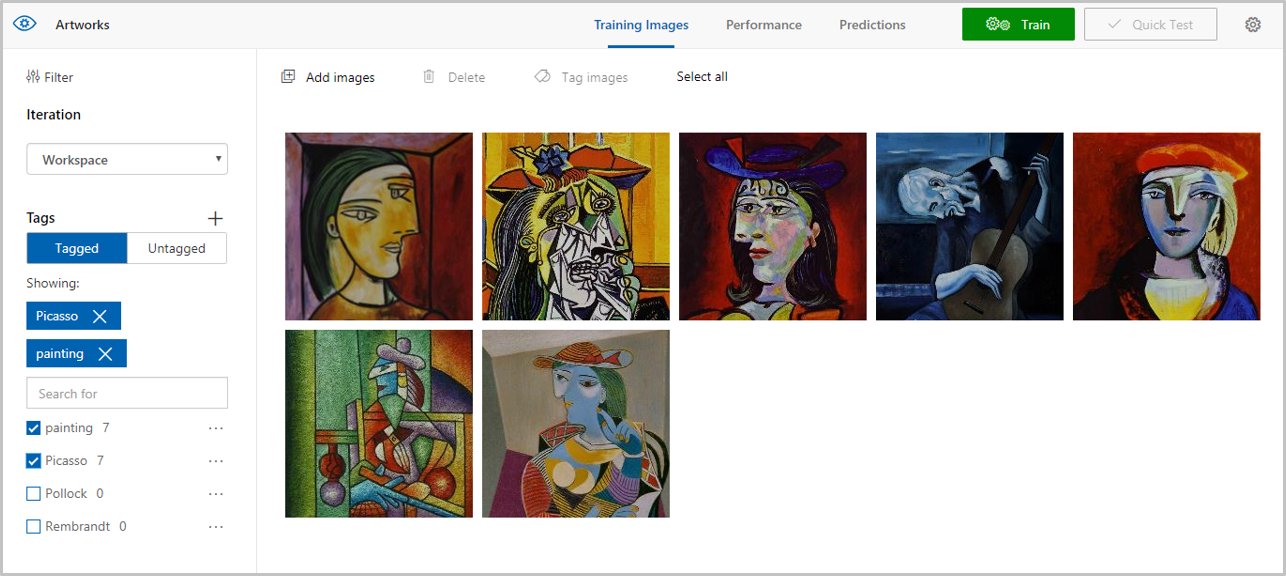The image size is (1286, 576).
Task: Switch to Tagged images view
Action: 77,248
